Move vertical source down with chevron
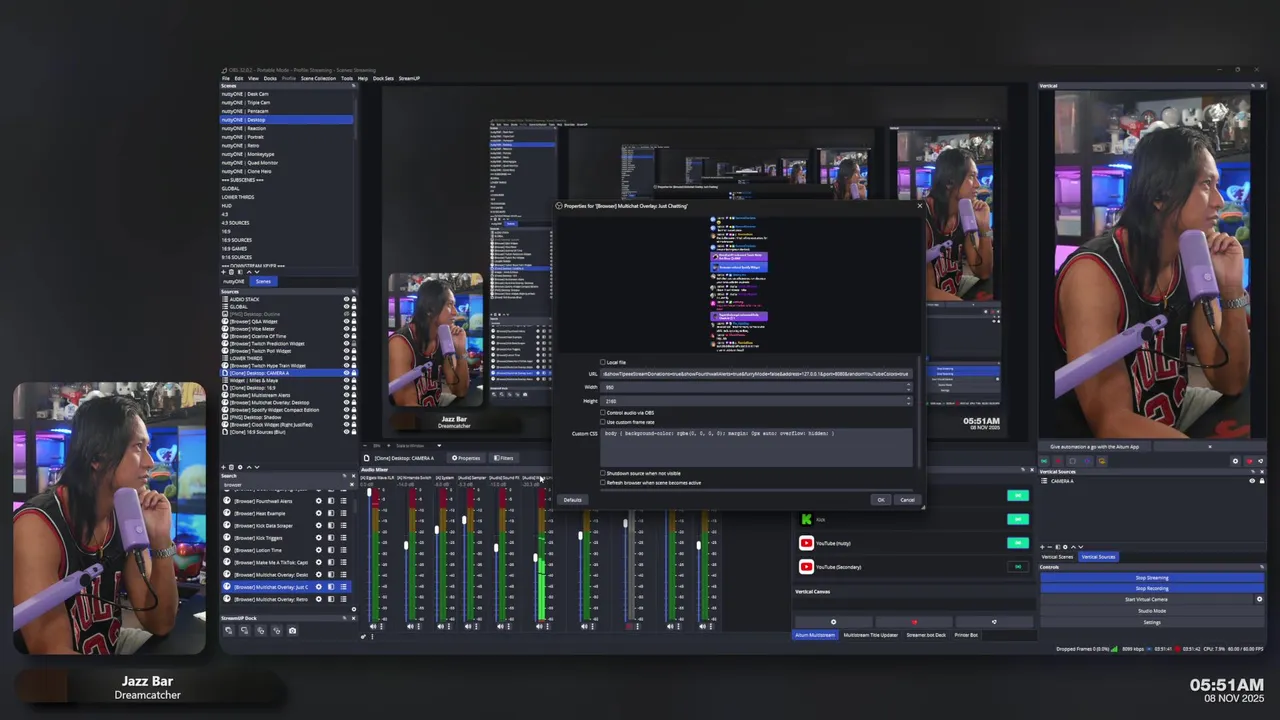 tap(1081, 547)
